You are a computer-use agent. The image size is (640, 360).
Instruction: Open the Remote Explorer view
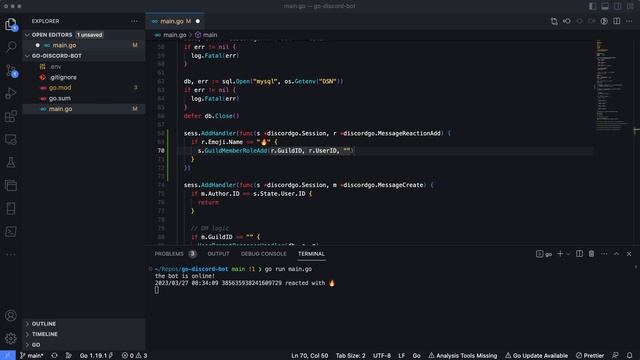11,140
